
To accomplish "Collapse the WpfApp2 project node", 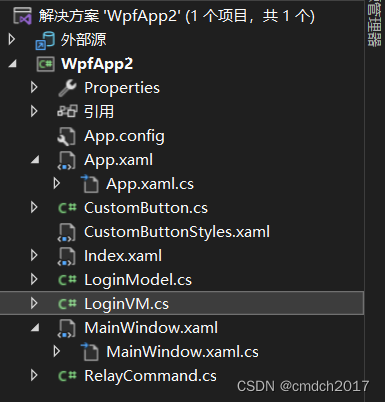I will (x=13, y=64).
